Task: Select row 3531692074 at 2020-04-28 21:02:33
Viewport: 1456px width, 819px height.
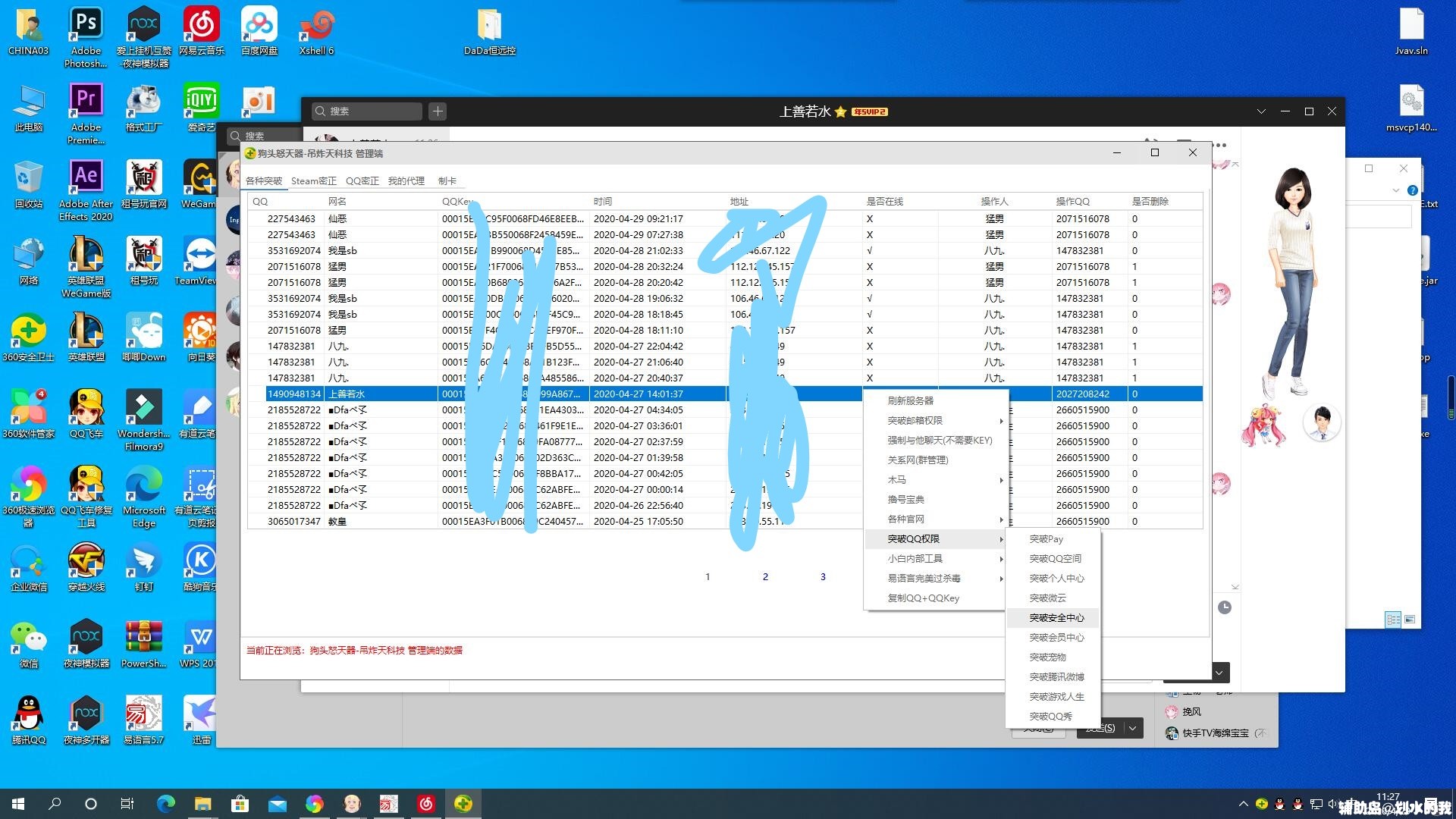Action: (724, 250)
